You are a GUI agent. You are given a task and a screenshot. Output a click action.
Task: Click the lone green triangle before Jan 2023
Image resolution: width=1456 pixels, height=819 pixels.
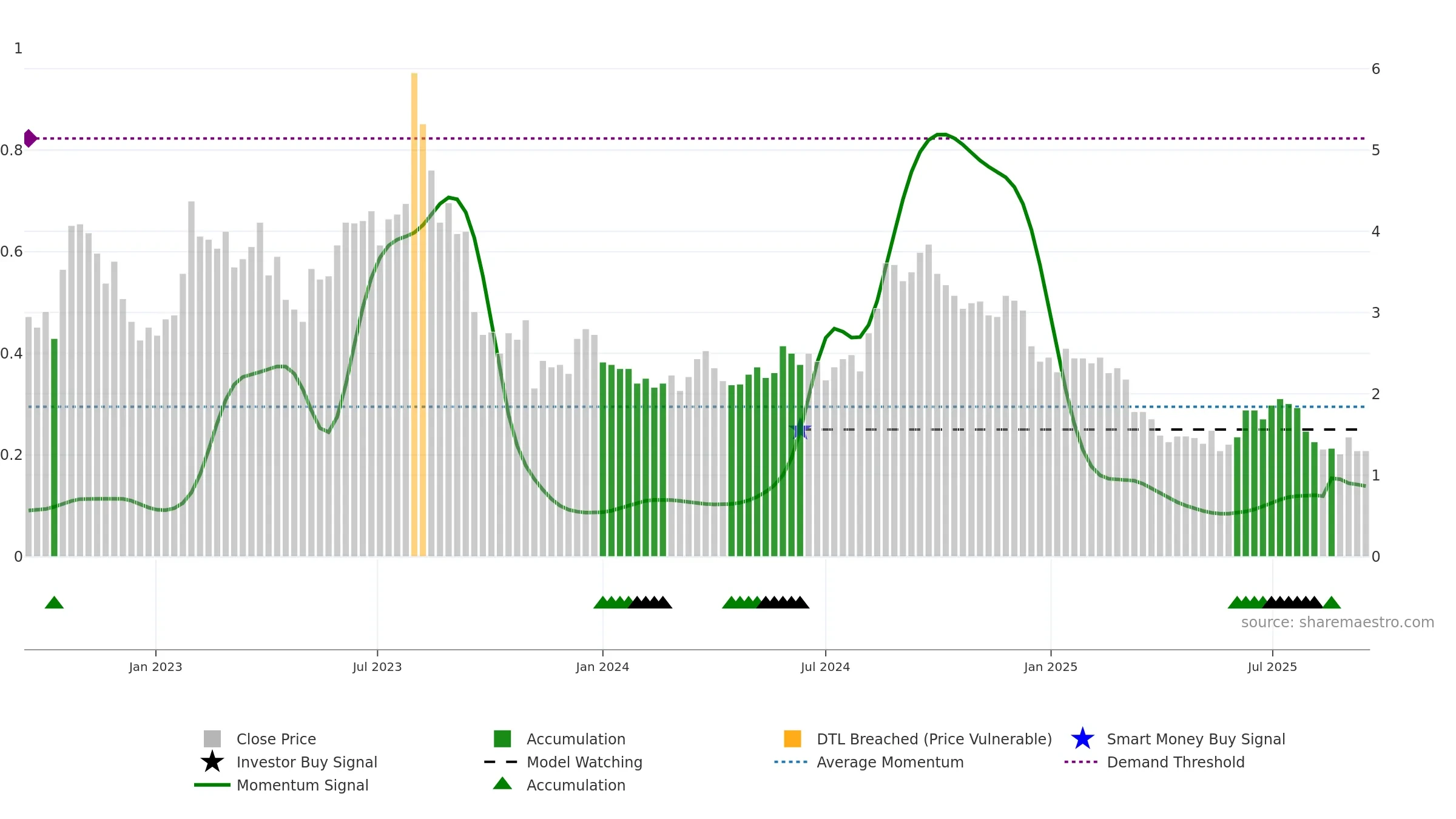pos(54,602)
